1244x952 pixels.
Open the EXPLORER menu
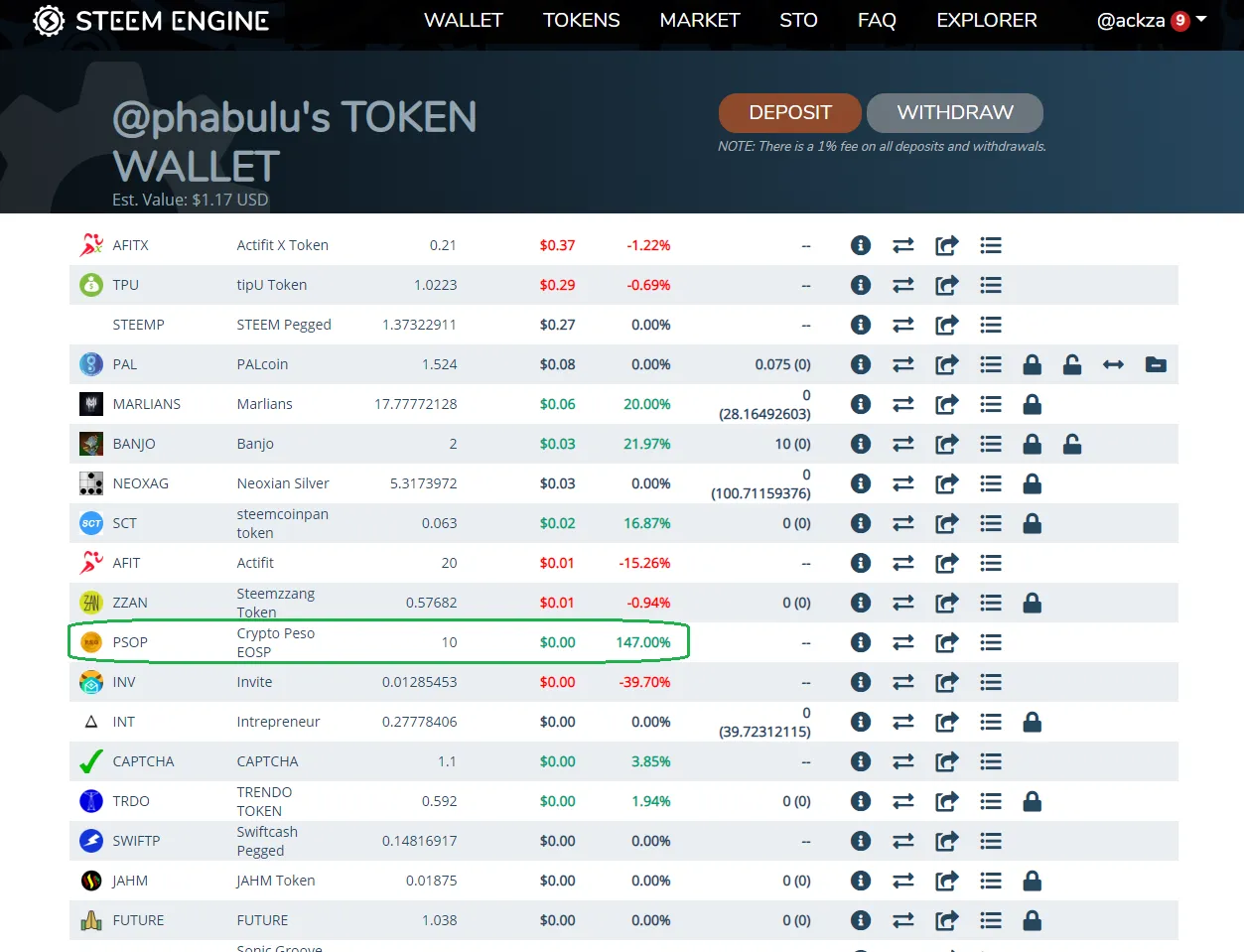pyautogui.click(x=987, y=21)
